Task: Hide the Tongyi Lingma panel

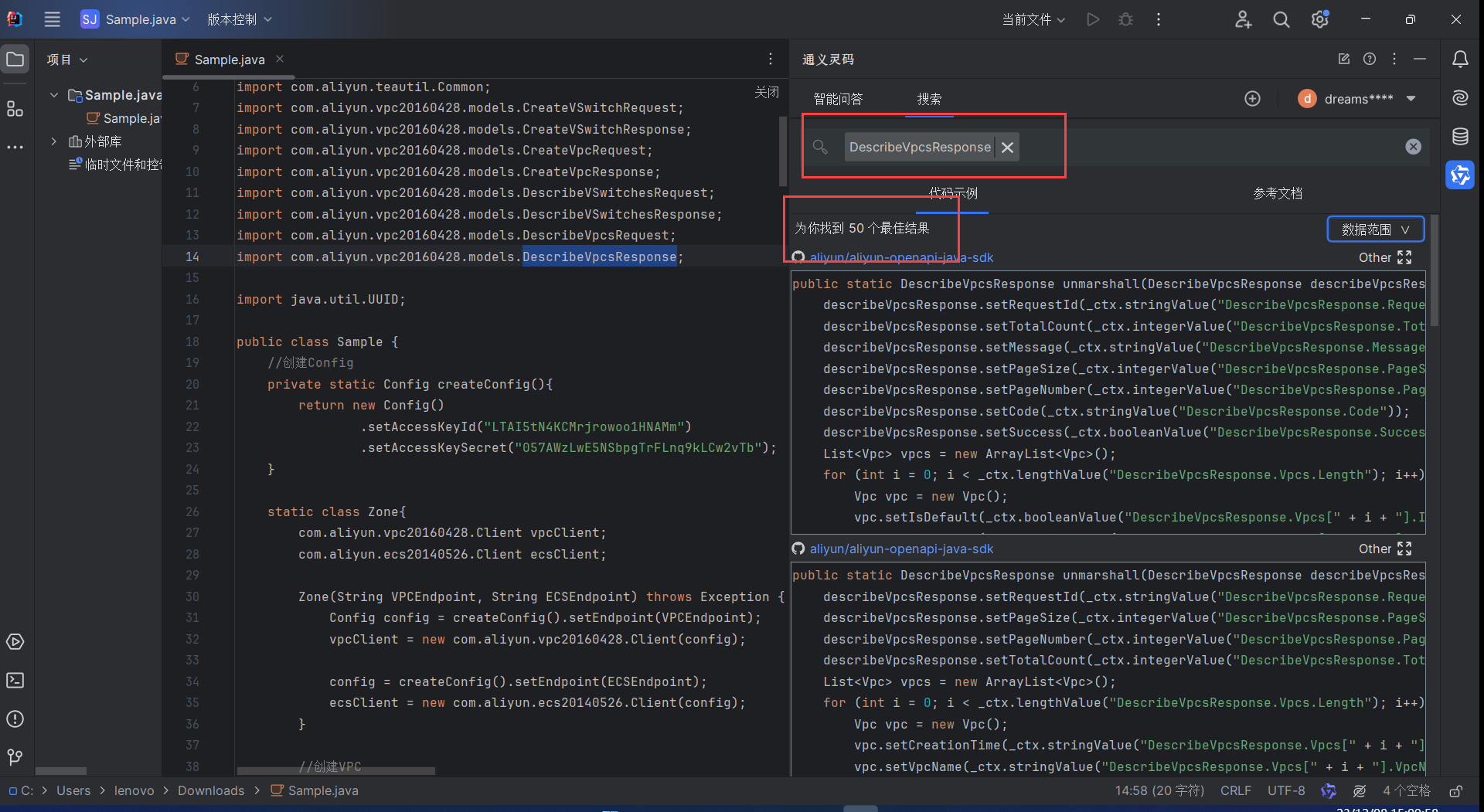Action: [x=1420, y=59]
